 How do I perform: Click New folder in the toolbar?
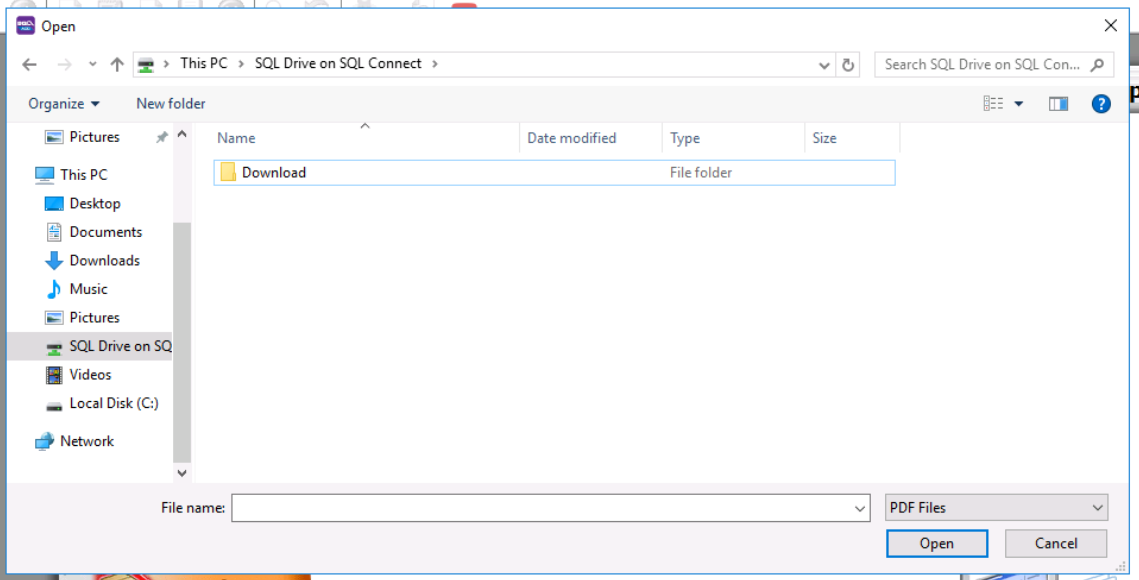tap(171, 104)
